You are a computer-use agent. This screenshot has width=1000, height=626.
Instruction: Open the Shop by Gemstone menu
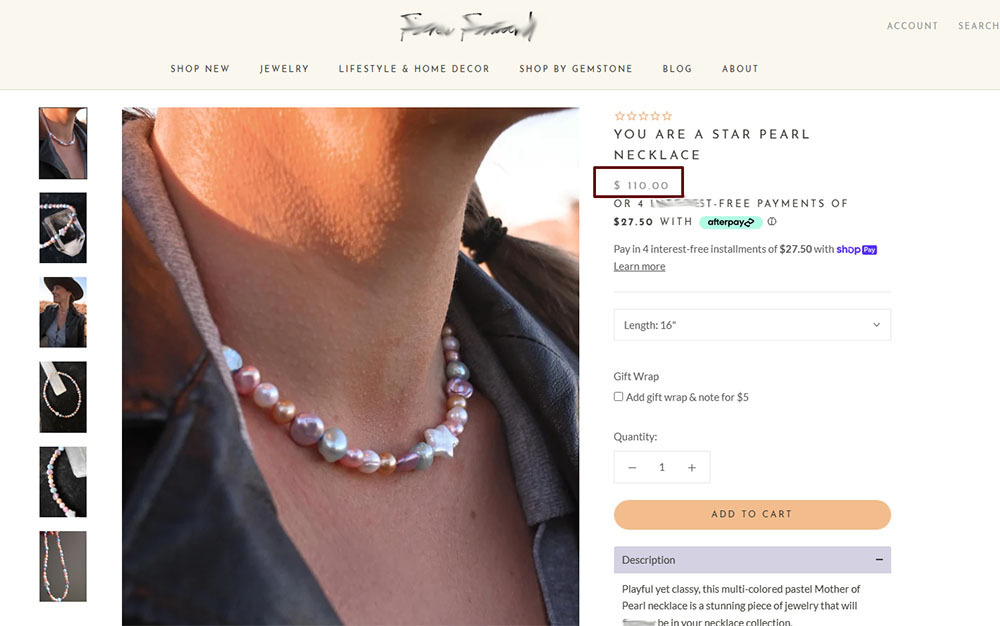click(x=576, y=69)
